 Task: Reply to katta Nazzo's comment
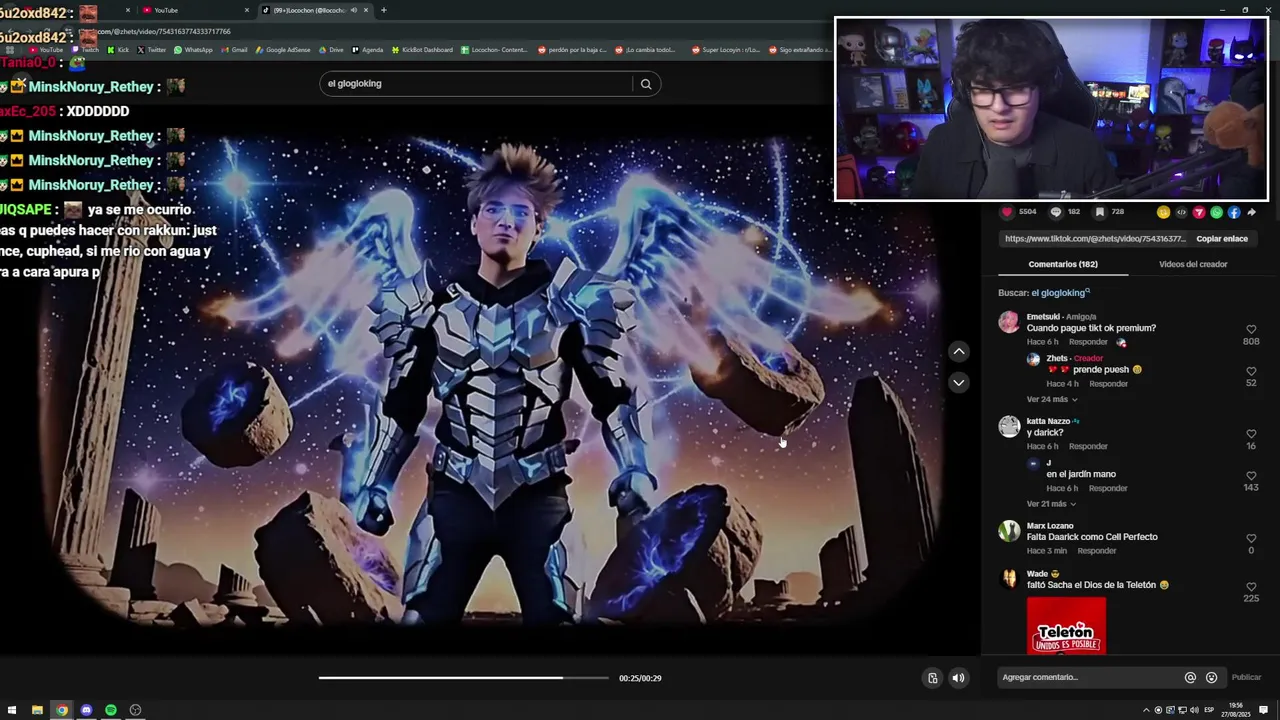(1088, 446)
